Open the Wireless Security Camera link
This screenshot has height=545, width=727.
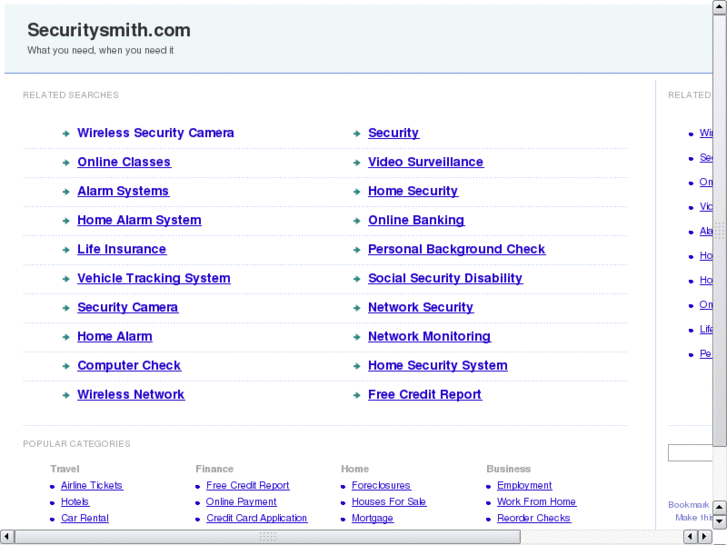155,133
